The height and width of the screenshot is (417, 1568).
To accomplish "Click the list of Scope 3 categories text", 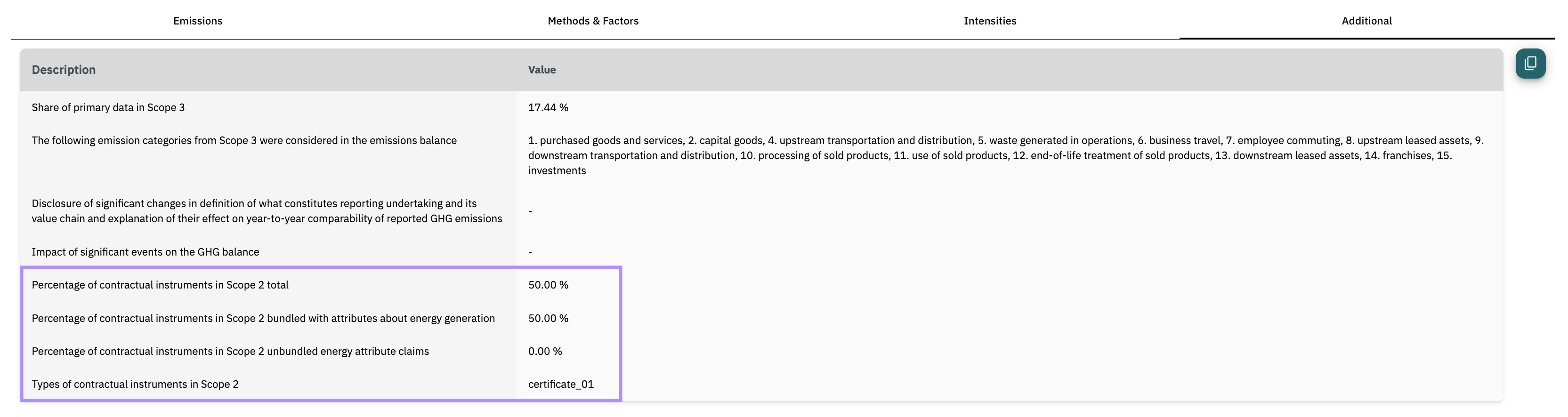I will 1006,155.
